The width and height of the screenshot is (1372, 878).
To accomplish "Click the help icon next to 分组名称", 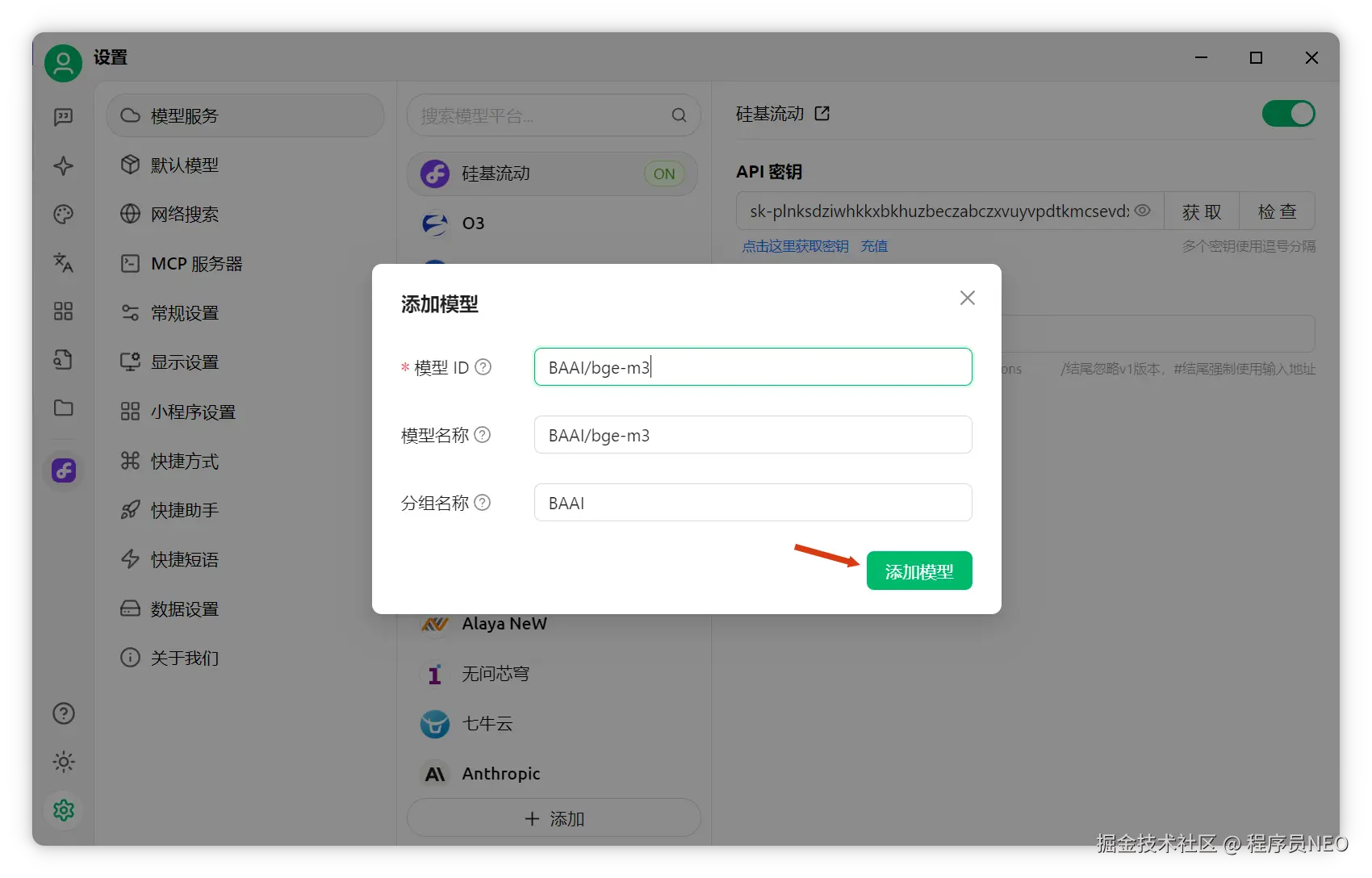I will [483, 503].
